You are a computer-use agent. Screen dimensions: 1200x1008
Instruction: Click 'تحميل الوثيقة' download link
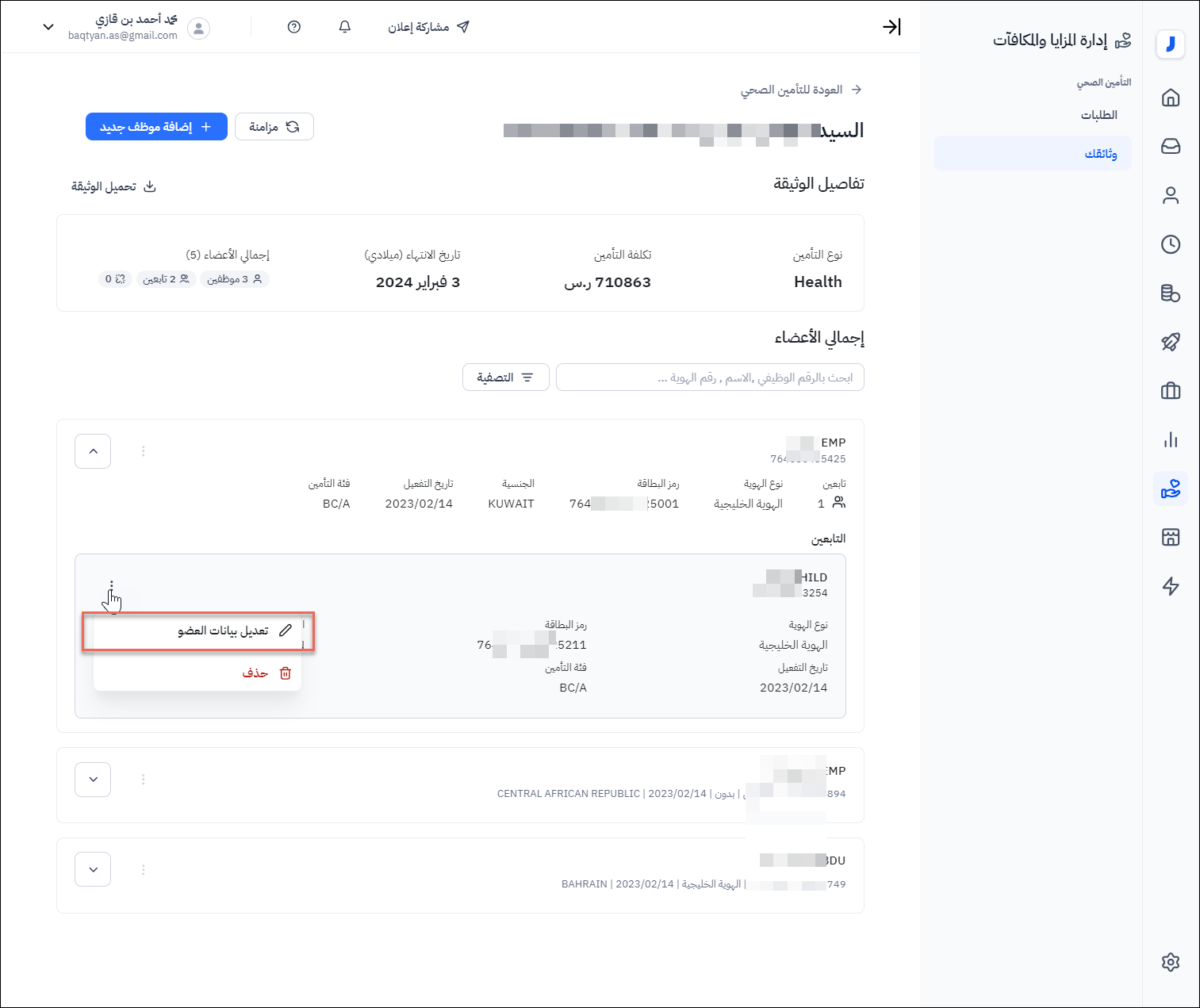click(113, 187)
